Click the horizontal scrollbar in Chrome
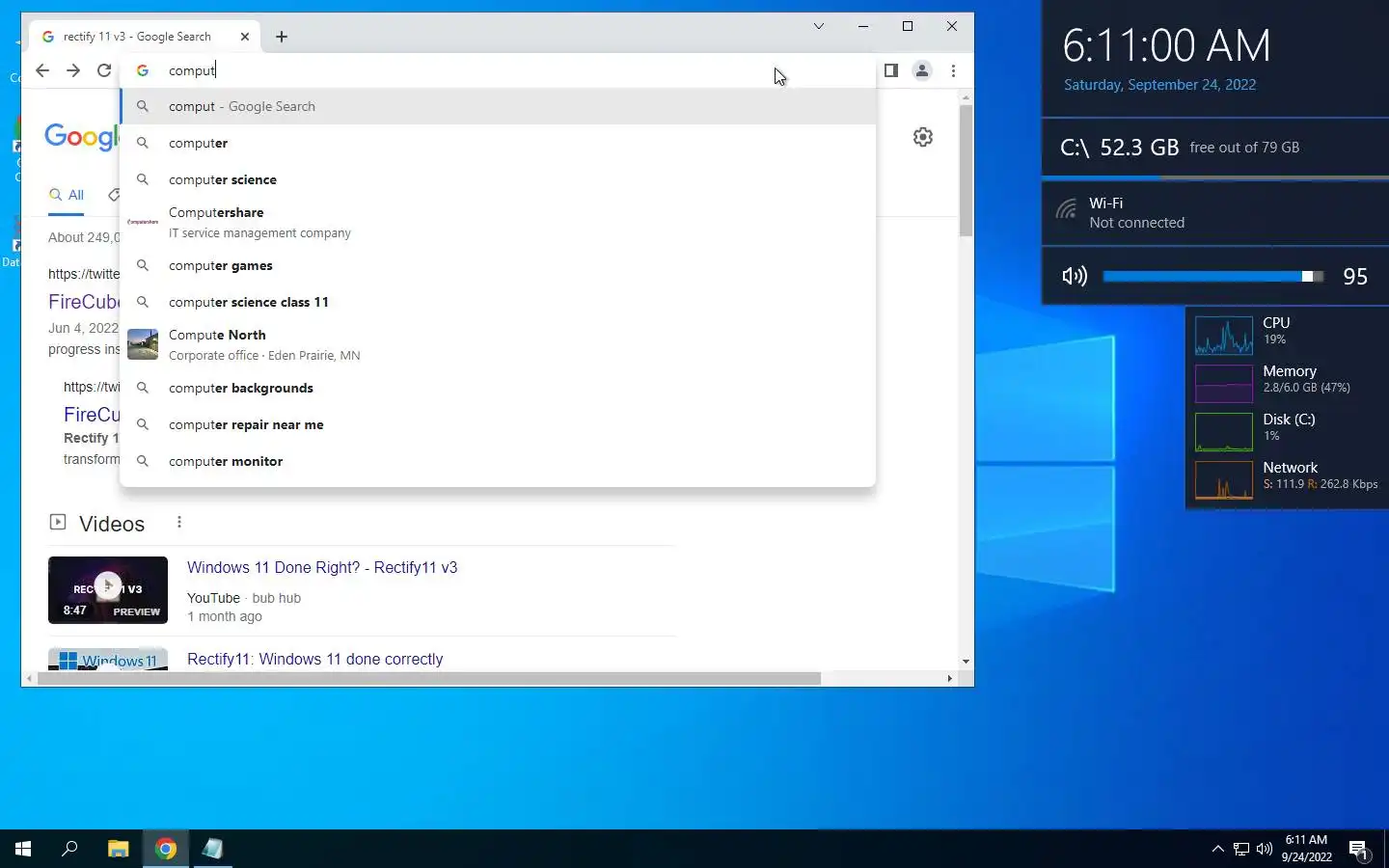Screen dimensions: 1389x868 (x=428, y=679)
